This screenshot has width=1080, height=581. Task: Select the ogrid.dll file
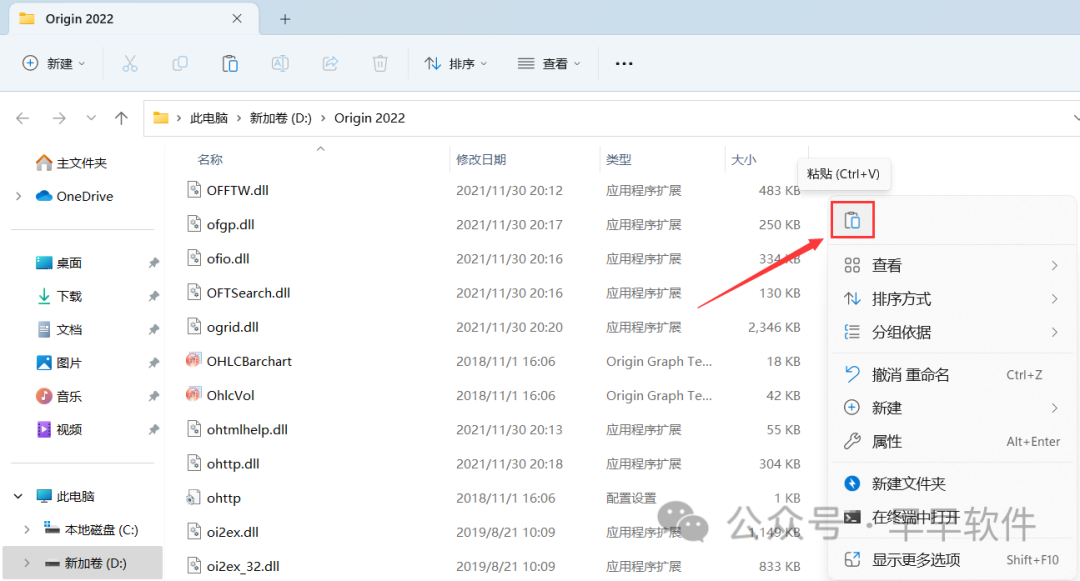(x=232, y=327)
